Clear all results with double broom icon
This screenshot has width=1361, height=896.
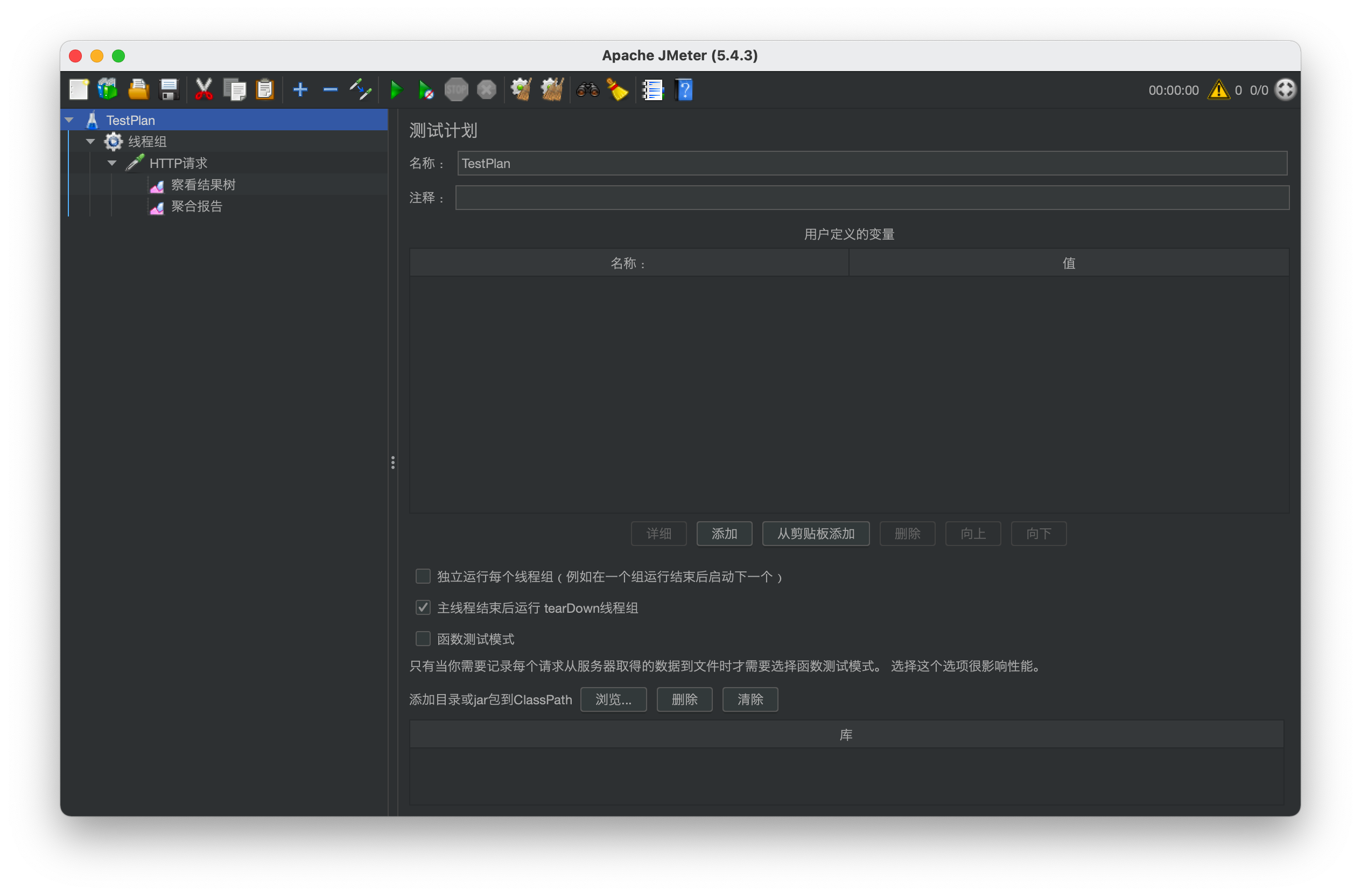coord(552,90)
